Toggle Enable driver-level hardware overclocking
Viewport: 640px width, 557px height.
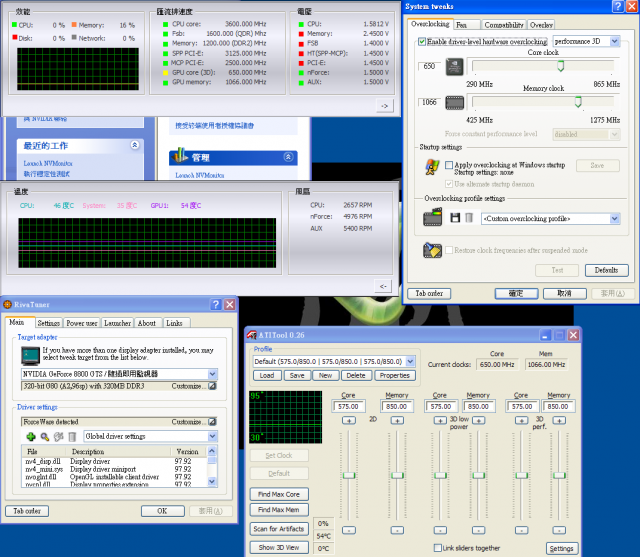click(422, 41)
